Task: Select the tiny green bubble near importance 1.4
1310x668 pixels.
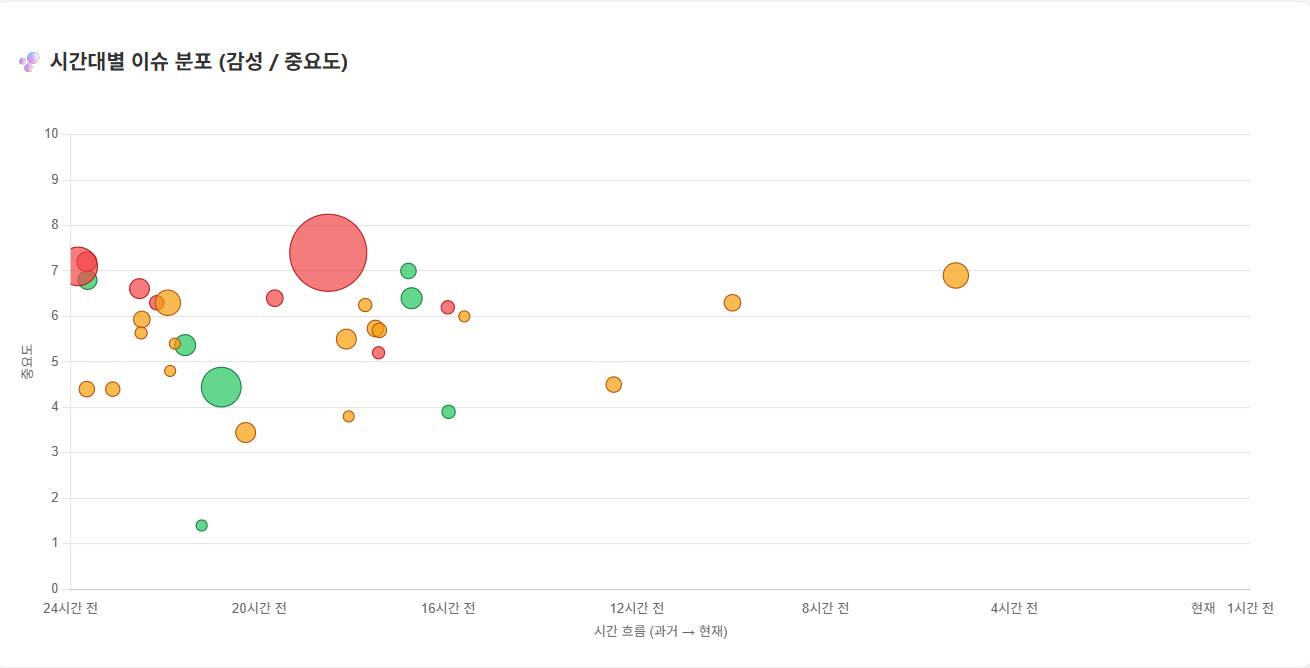Action: click(x=202, y=526)
